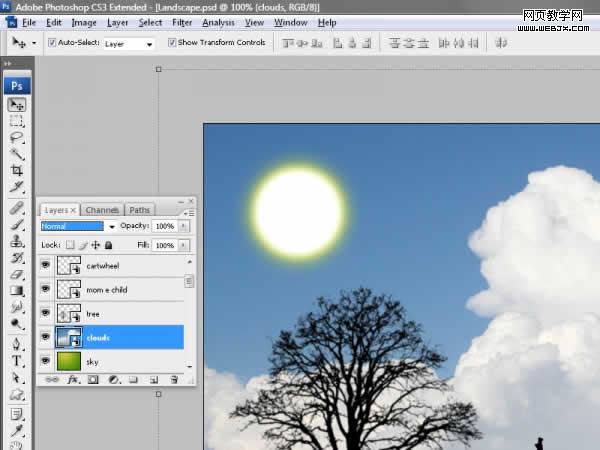Select the Notes tool
The width and height of the screenshot is (600, 450).
[x=17, y=415]
